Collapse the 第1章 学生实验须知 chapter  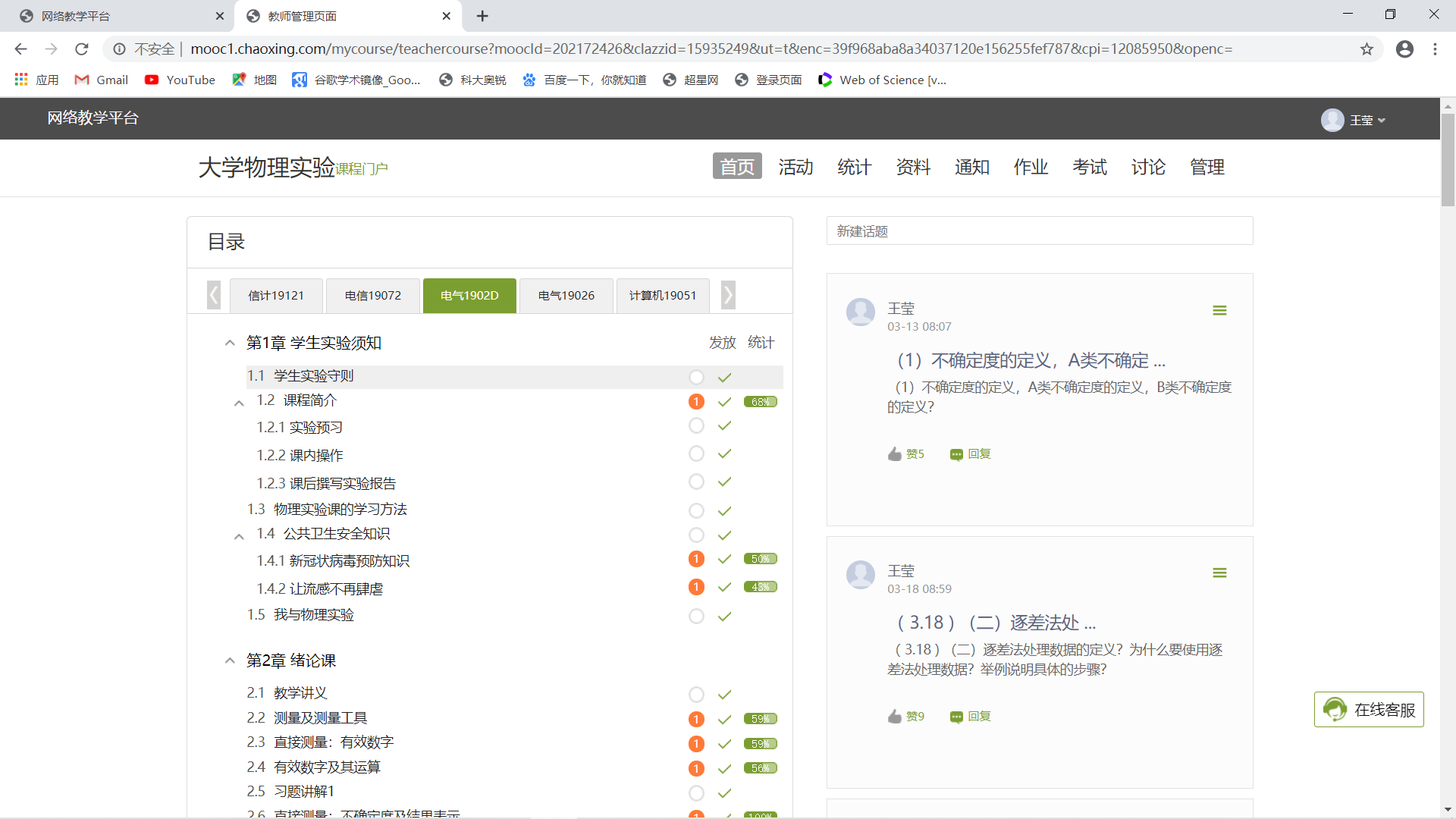[230, 343]
